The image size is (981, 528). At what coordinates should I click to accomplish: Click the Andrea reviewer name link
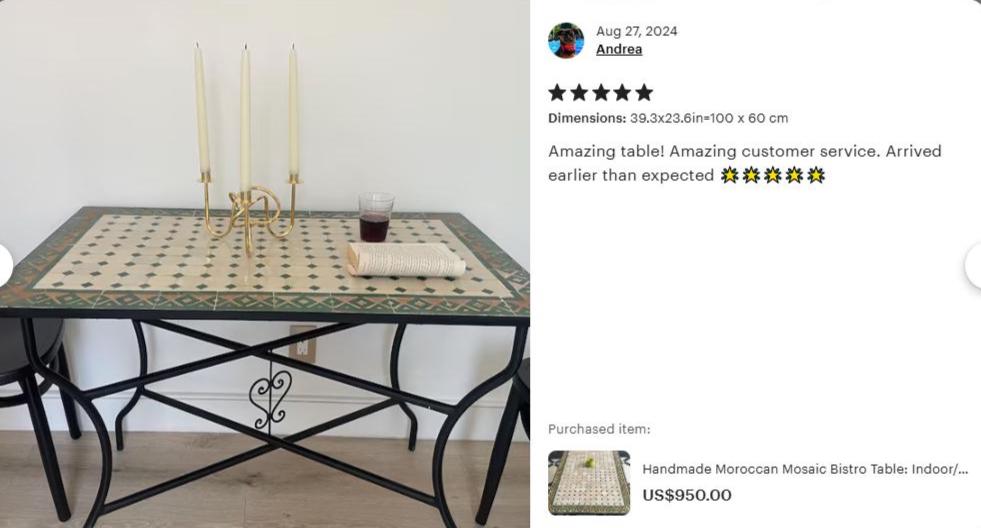pyautogui.click(x=619, y=49)
